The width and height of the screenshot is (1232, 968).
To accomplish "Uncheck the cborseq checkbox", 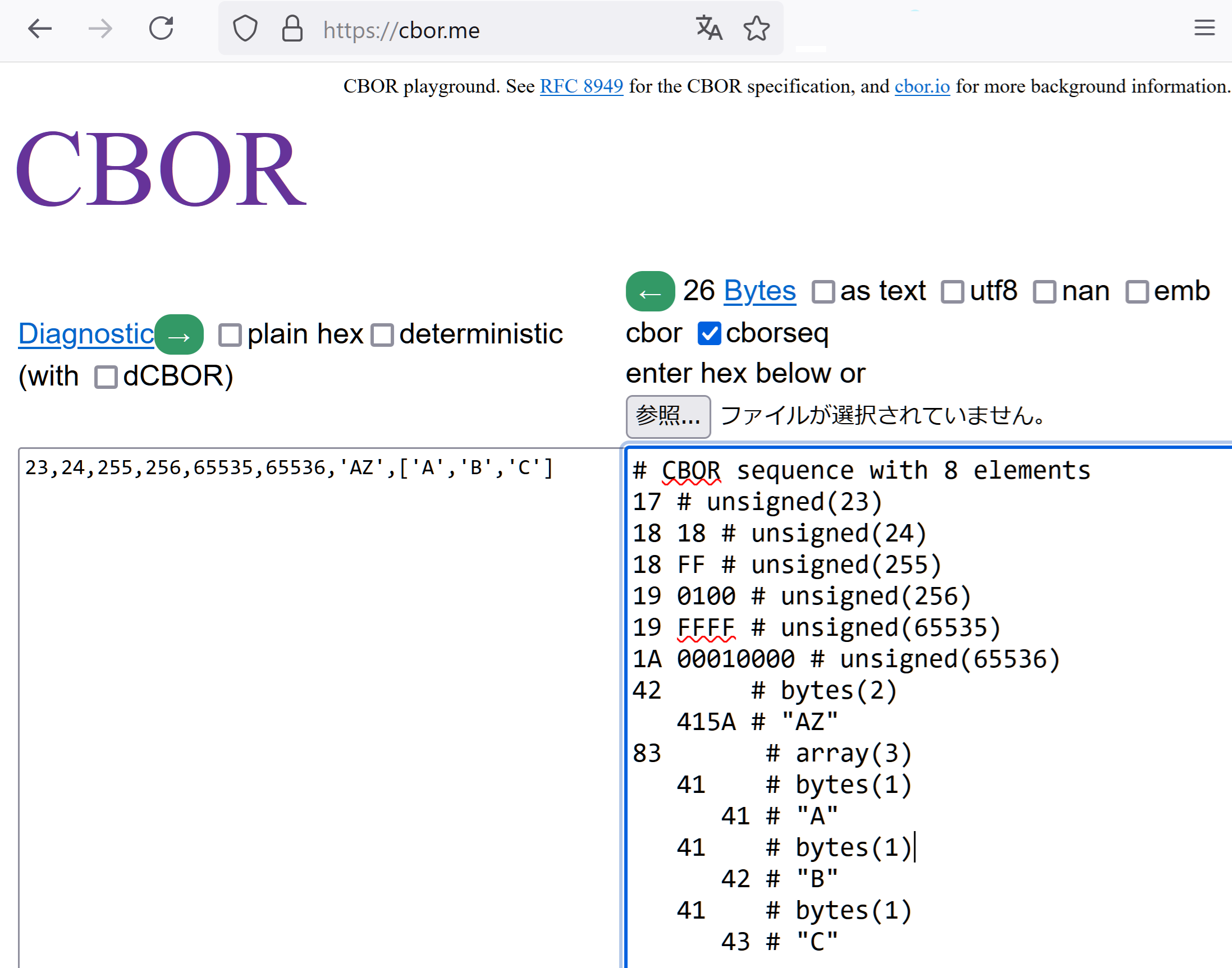I will (709, 333).
